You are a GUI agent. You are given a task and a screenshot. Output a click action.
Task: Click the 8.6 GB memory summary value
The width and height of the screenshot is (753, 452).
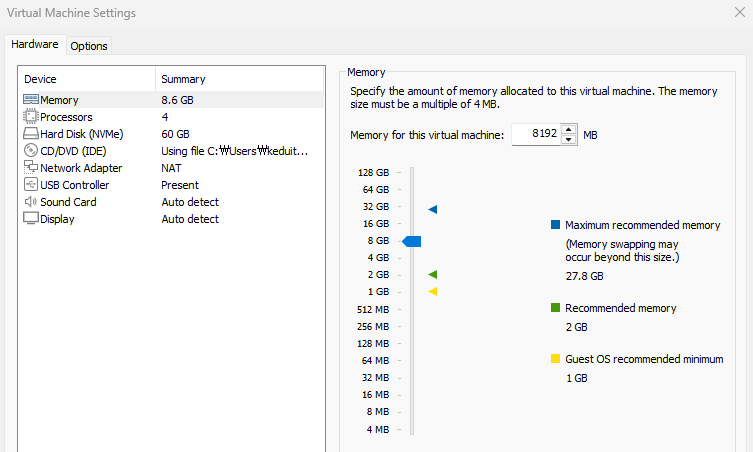point(177,100)
